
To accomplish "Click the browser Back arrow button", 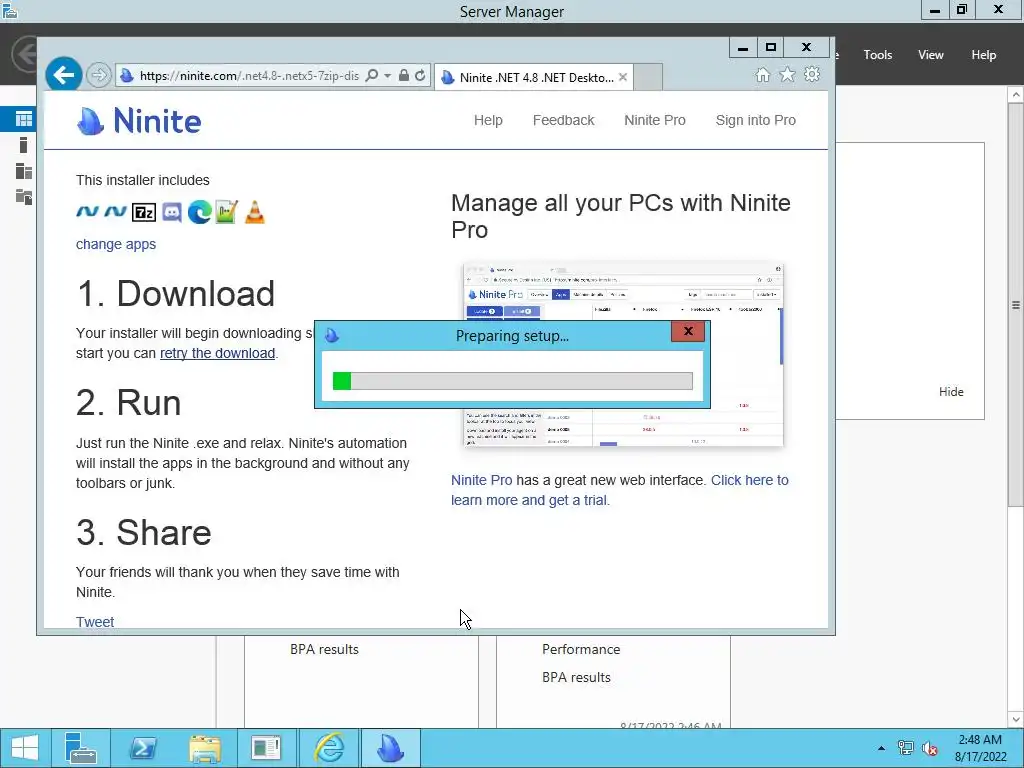I will (63, 76).
